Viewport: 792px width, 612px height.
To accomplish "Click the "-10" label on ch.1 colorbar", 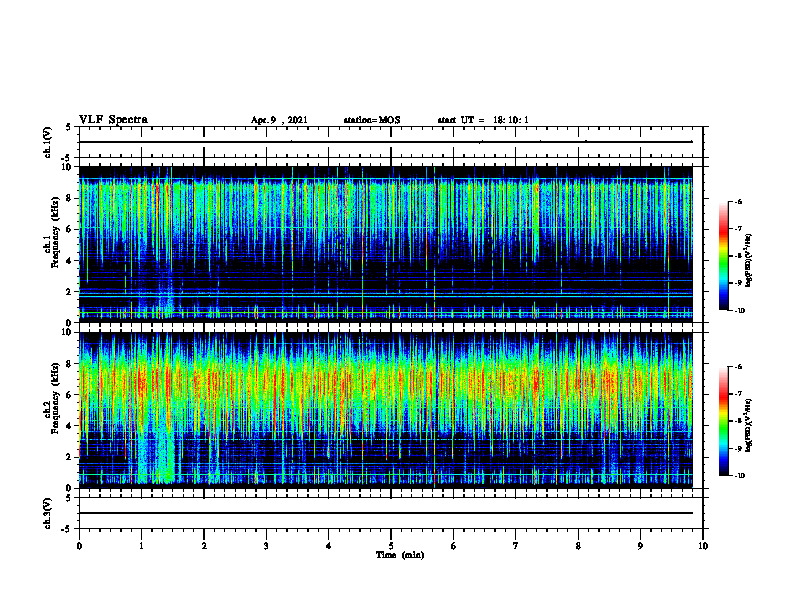I will [x=739, y=310].
